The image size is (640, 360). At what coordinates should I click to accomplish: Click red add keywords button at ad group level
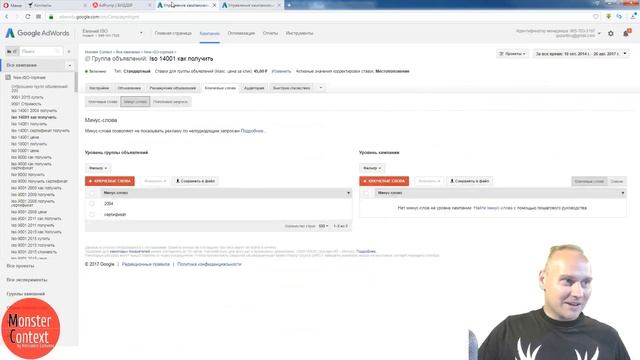pos(110,181)
